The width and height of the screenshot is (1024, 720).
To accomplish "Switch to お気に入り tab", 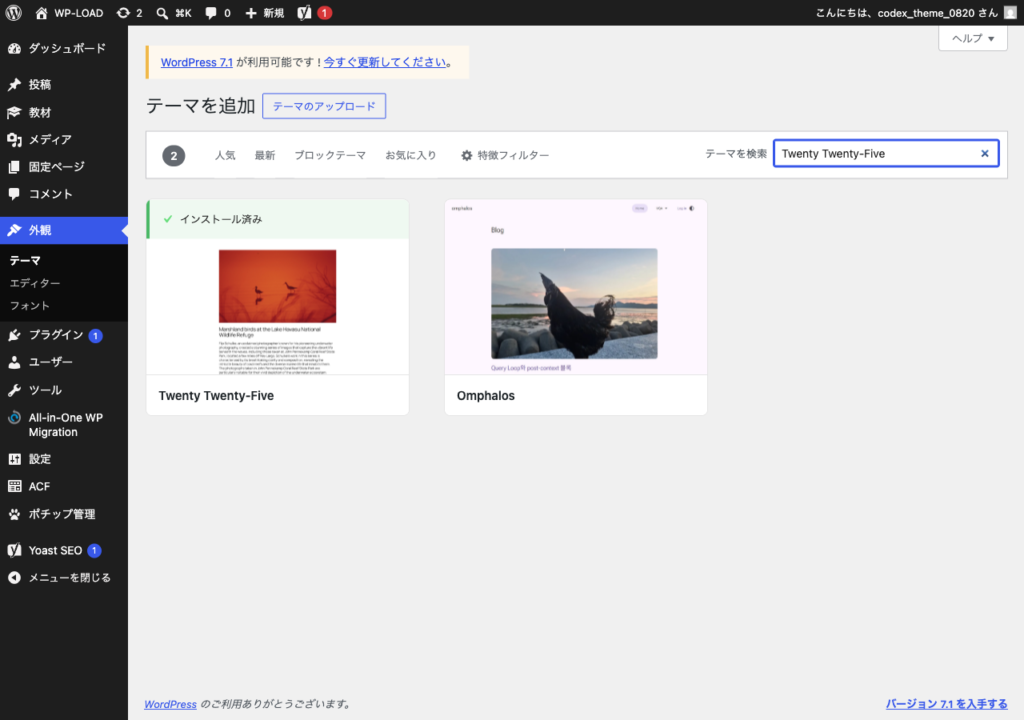I will (411, 155).
